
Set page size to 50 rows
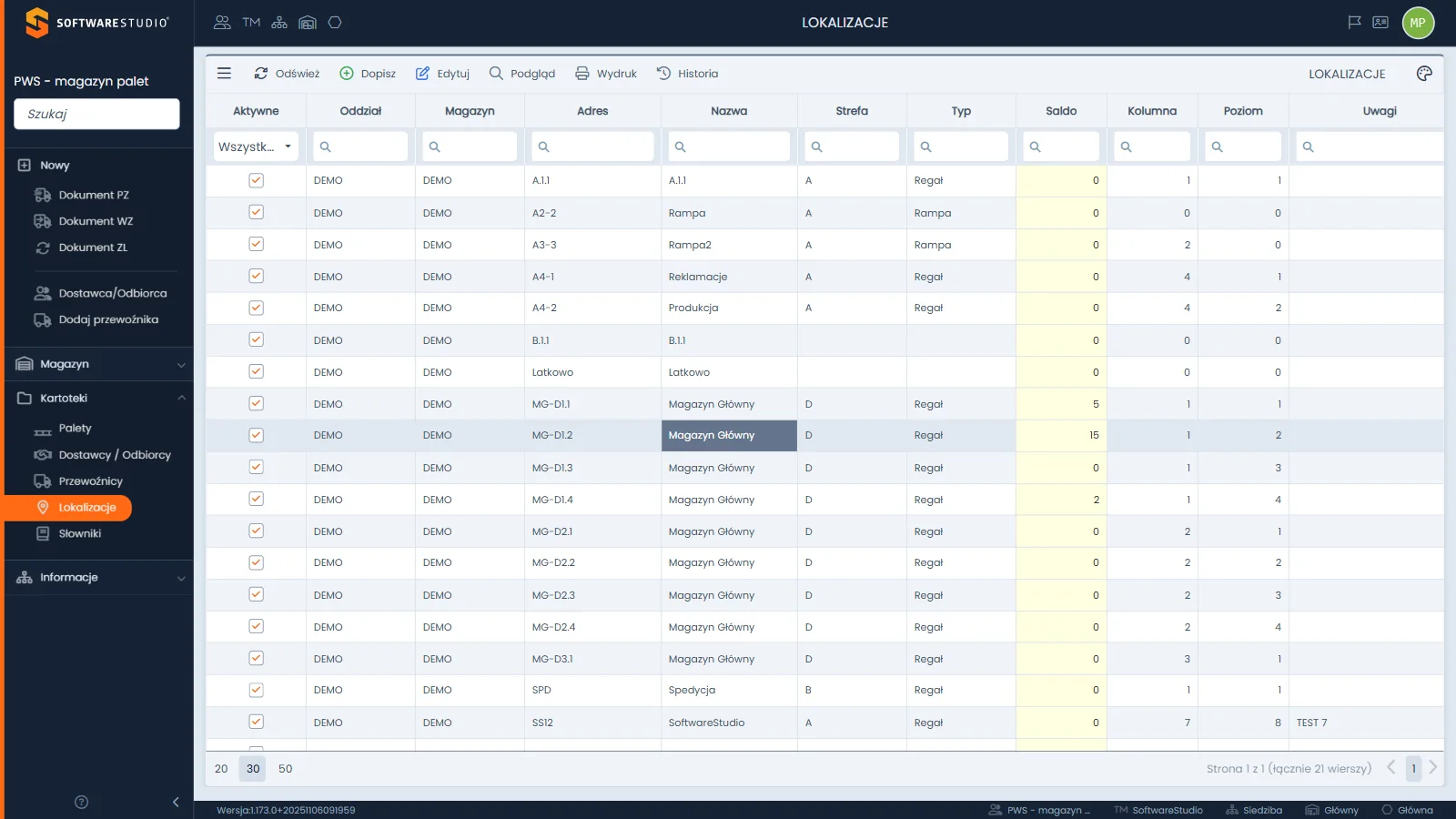(286, 769)
